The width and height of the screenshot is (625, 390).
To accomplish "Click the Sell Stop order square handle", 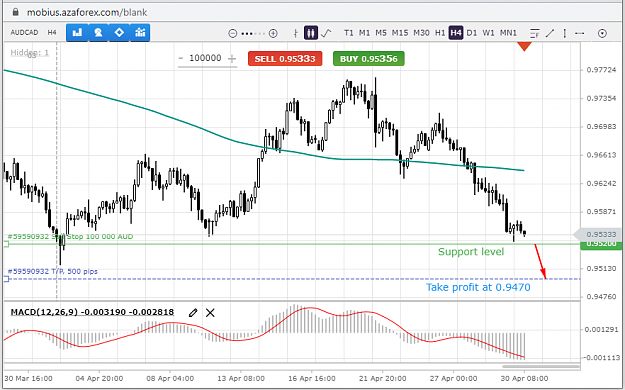I will tap(6, 244).
